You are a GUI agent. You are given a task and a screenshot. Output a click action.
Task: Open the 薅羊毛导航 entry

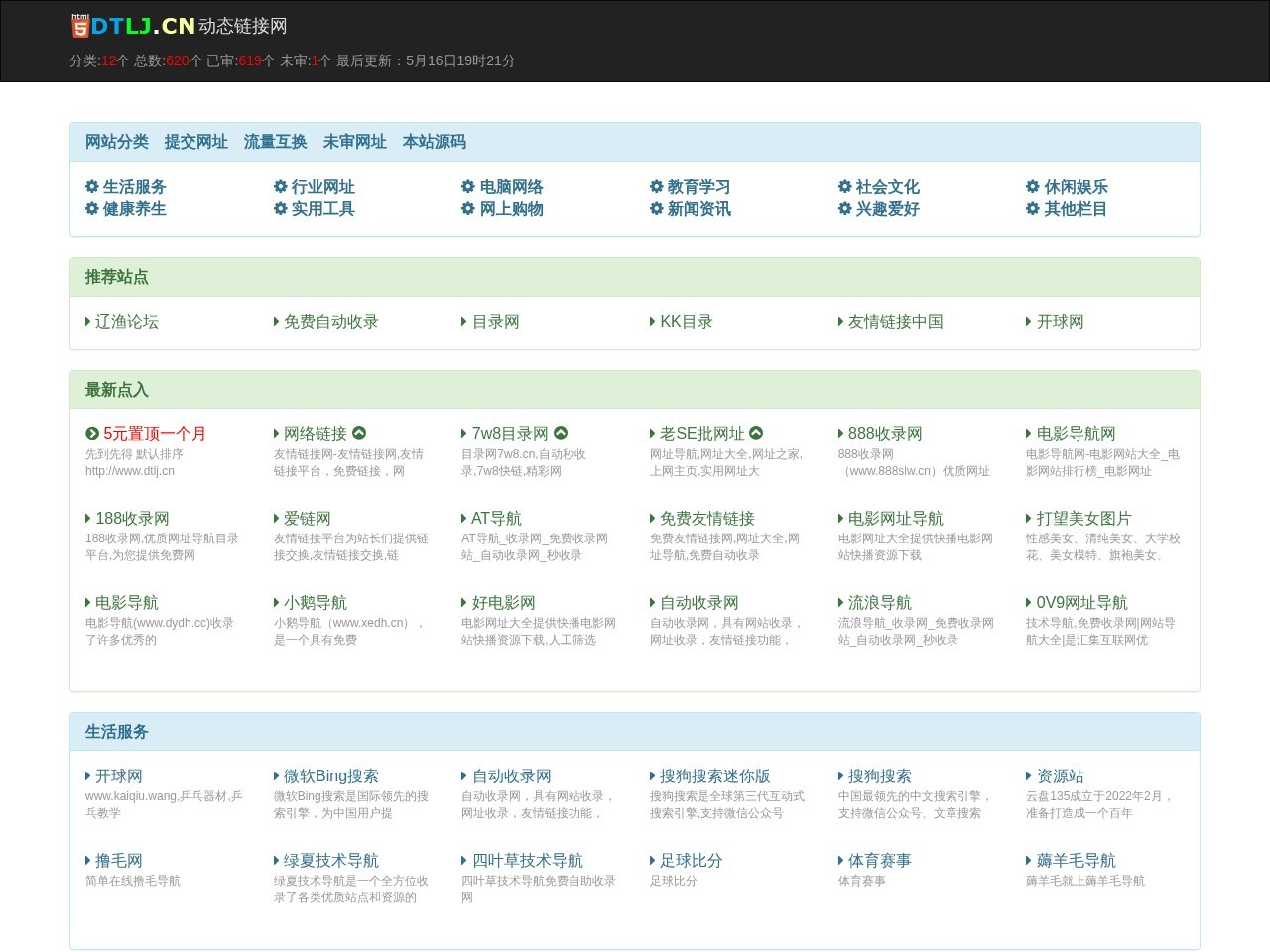pyautogui.click(x=1077, y=860)
